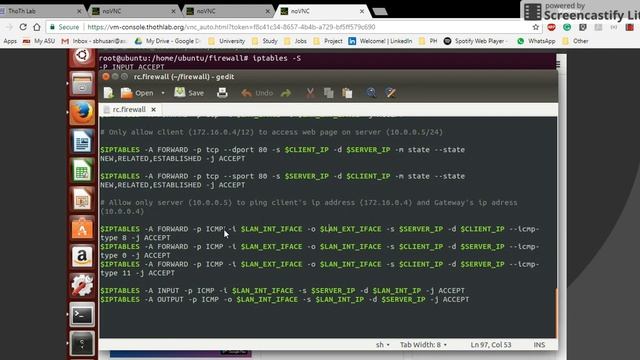Bookmark this page with star icon
The width and height of the screenshot is (640, 360).
coord(536,27)
